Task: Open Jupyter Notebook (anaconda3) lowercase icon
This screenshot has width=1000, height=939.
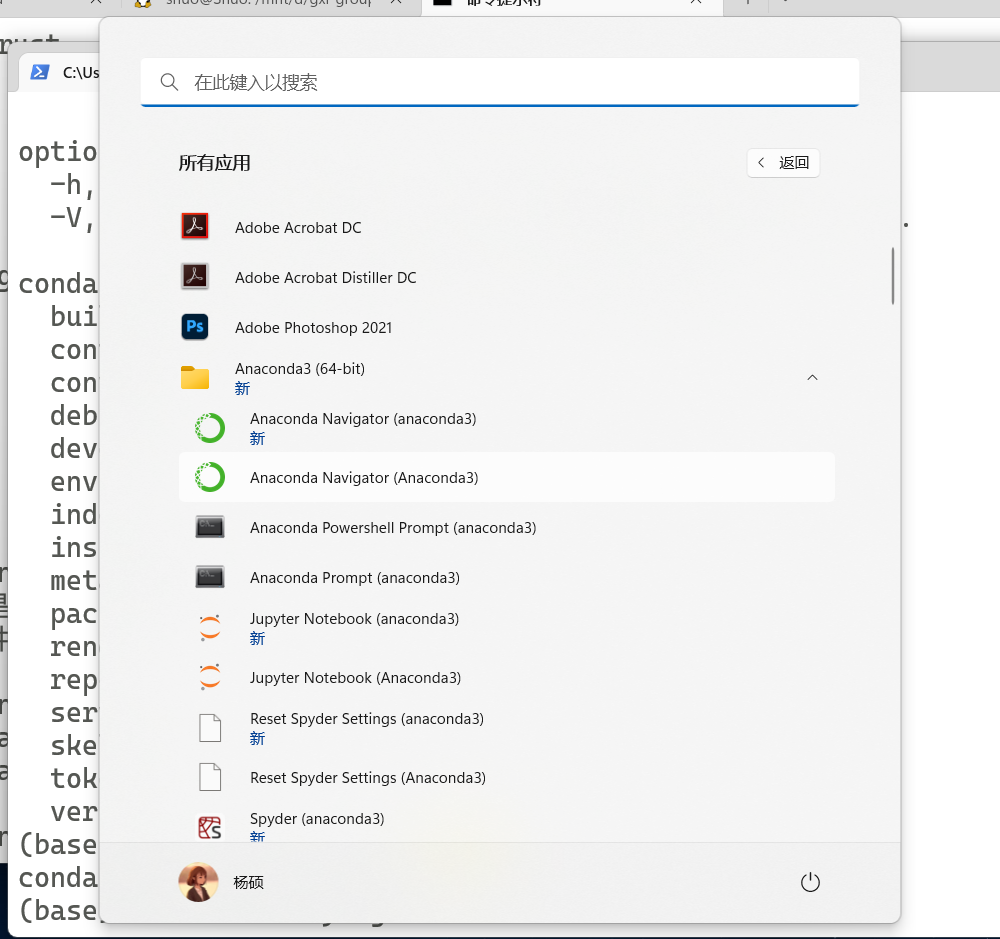Action: pos(210,628)
